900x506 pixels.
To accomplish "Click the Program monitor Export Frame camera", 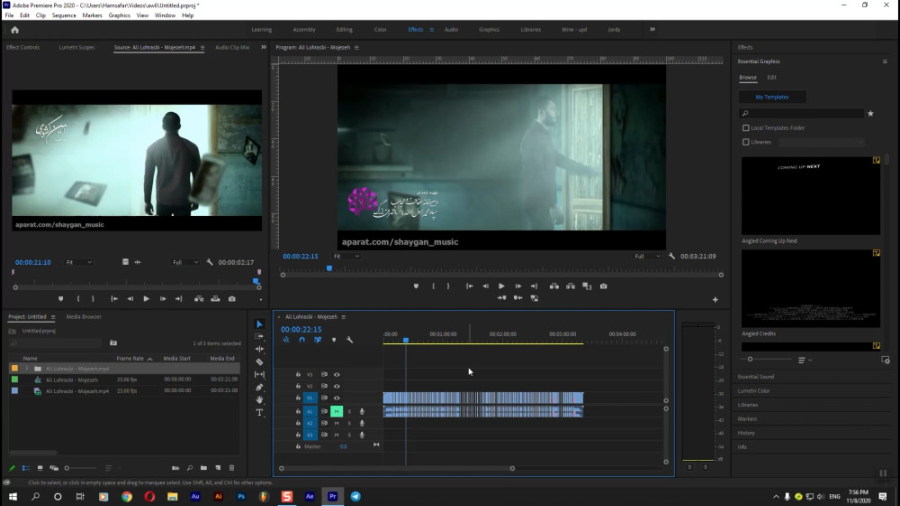I will (603, 286).
